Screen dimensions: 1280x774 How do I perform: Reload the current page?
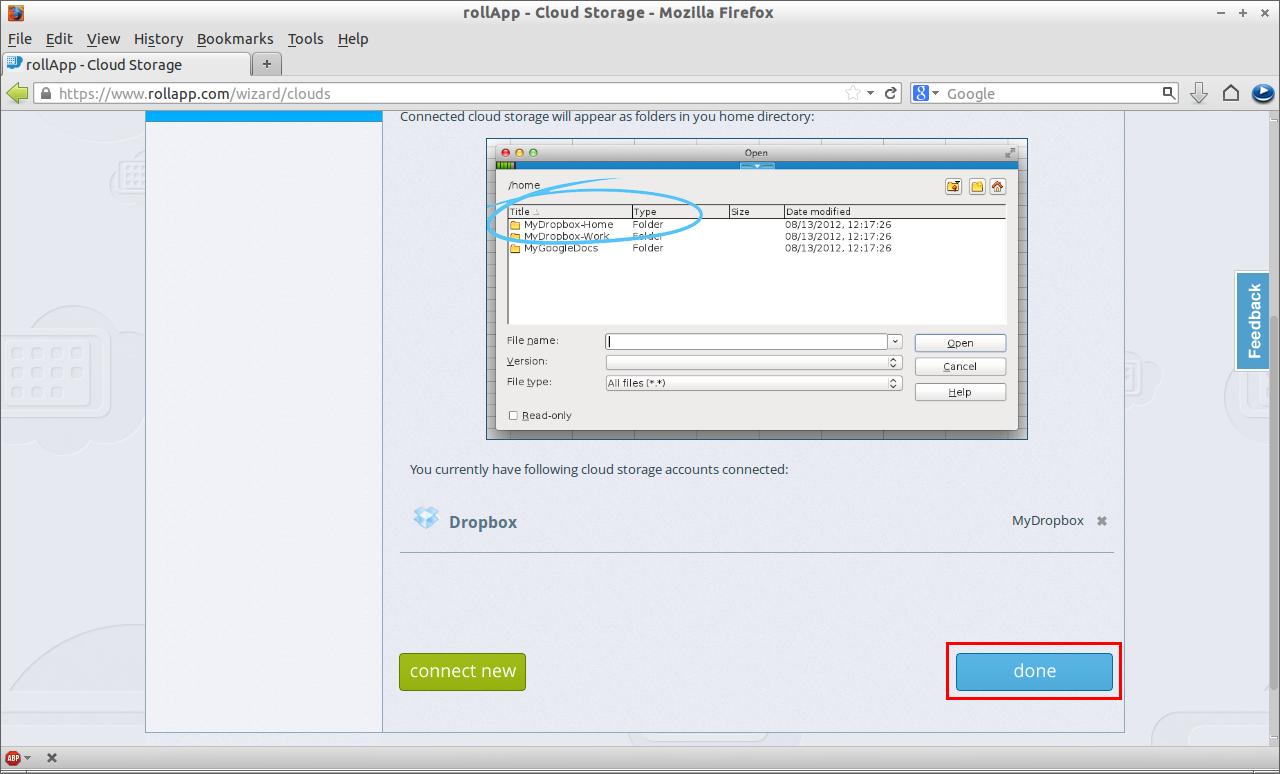tap(891, 93)
